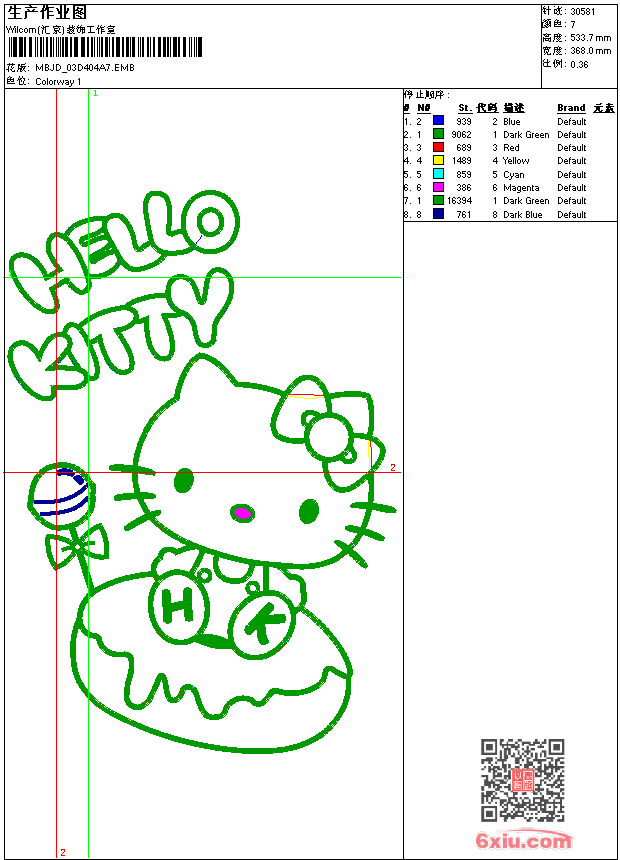
Task: Click the Cyan description text
Action: [514, 175]
